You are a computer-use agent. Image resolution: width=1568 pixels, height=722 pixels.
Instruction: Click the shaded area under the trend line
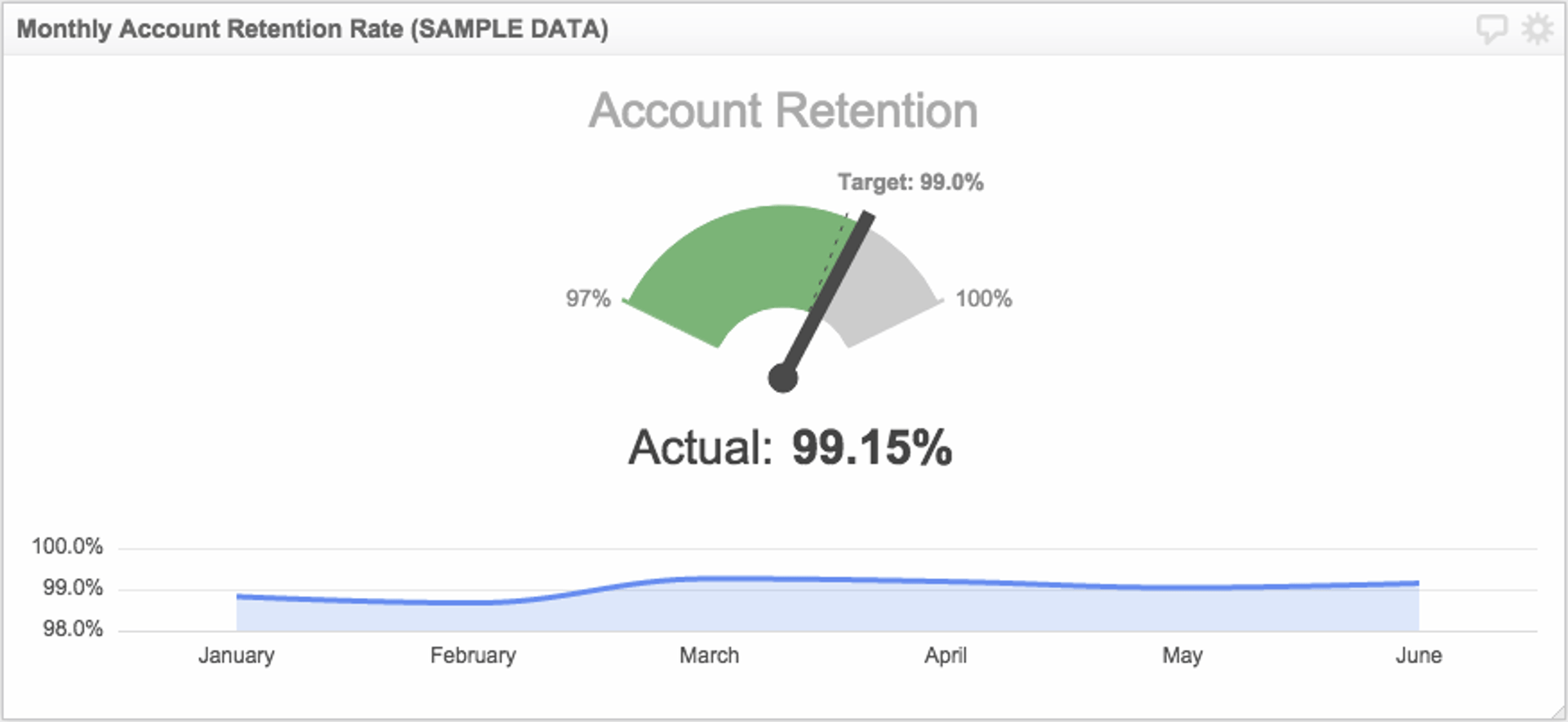(x=817, y=613)
